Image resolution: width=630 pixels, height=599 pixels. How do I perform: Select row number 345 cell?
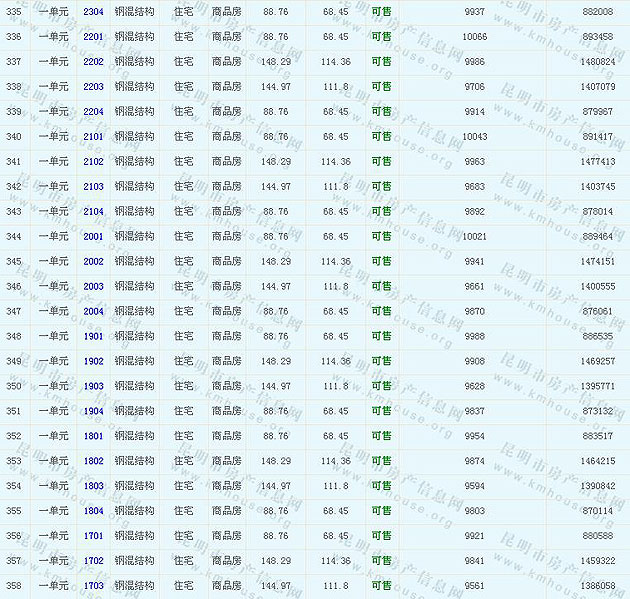tap(14, 261)
